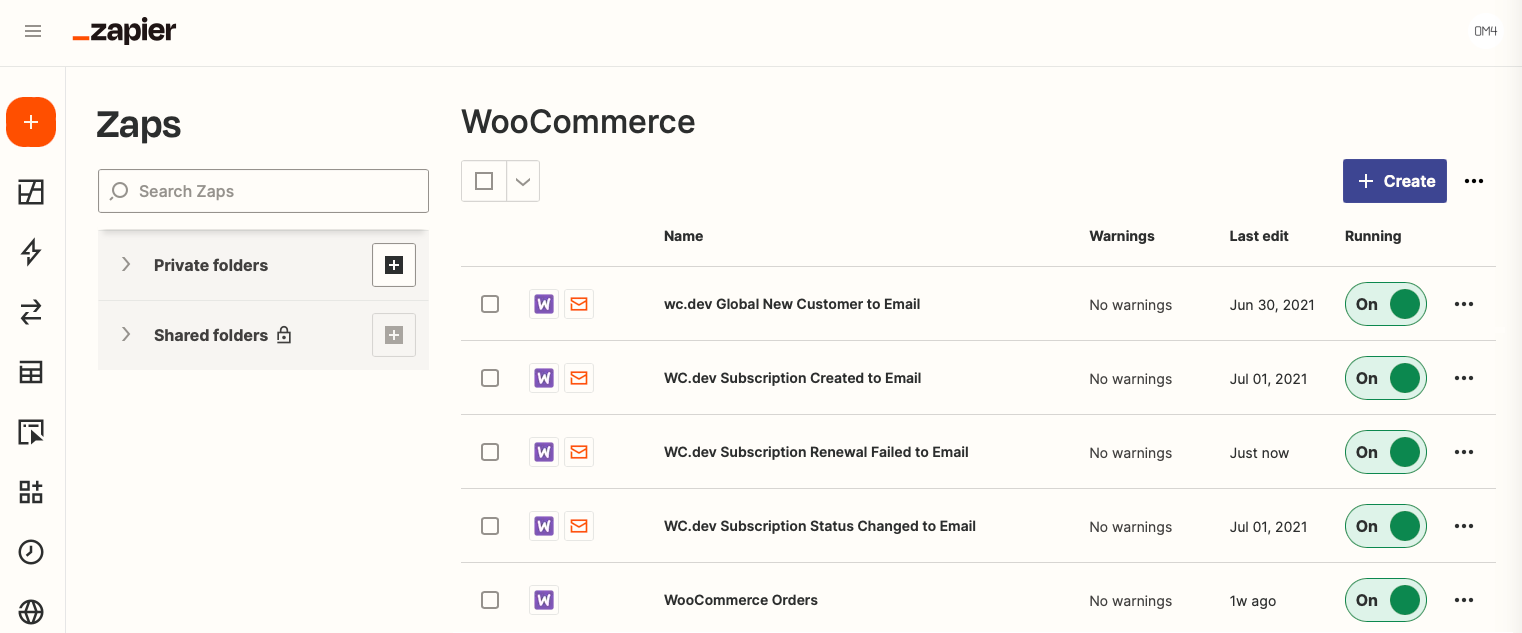Disable the wc.dev Global New Customer Zap

click(x=1386, y=304)
